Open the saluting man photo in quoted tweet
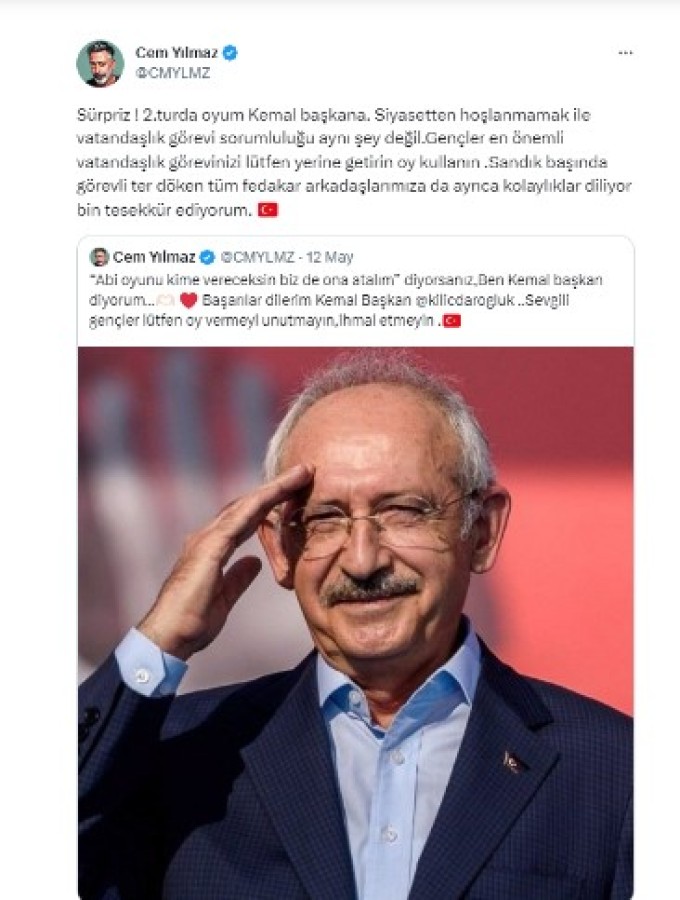The height and width of the screenshot is (900, 680). (356, 623)
